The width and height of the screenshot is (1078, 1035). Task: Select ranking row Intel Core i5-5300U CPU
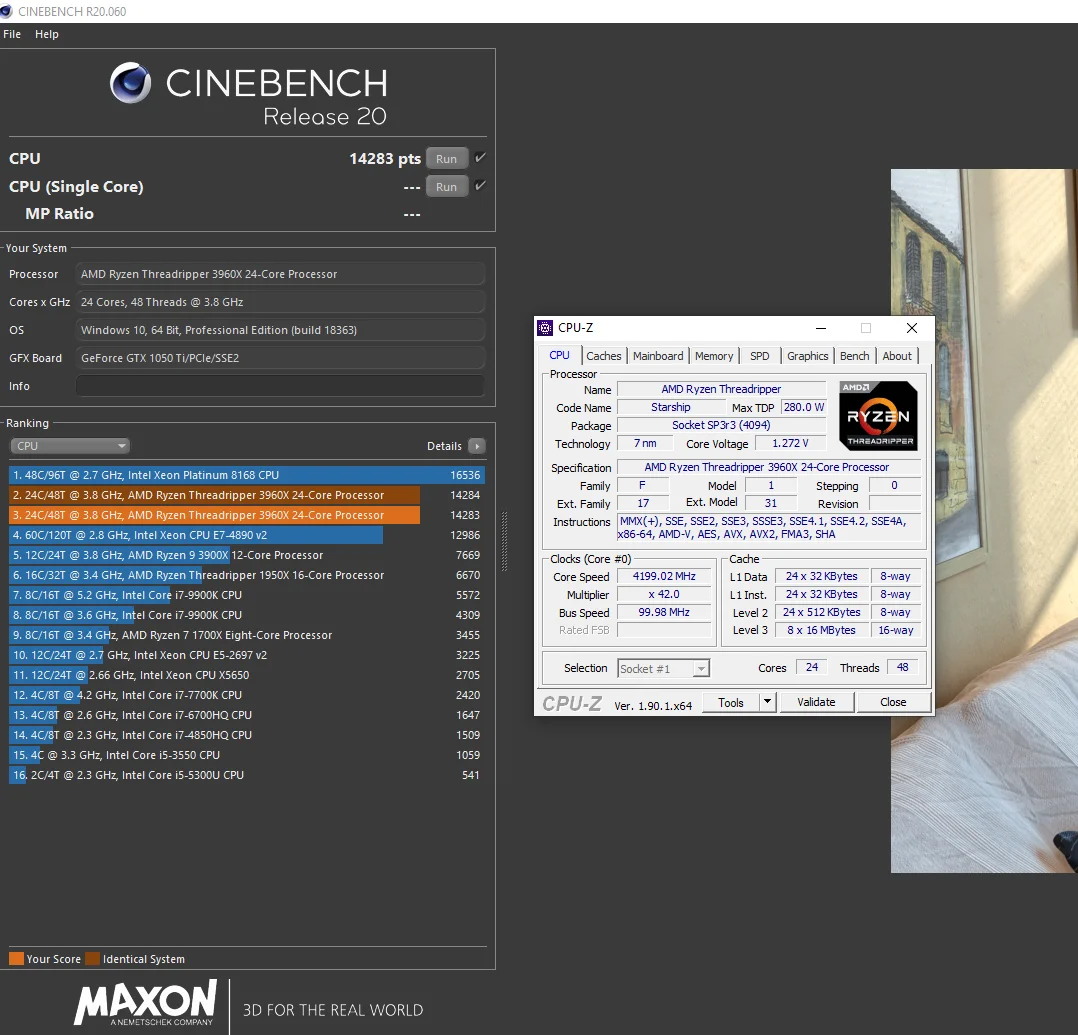pyautogui.click(x=247, y=775)
